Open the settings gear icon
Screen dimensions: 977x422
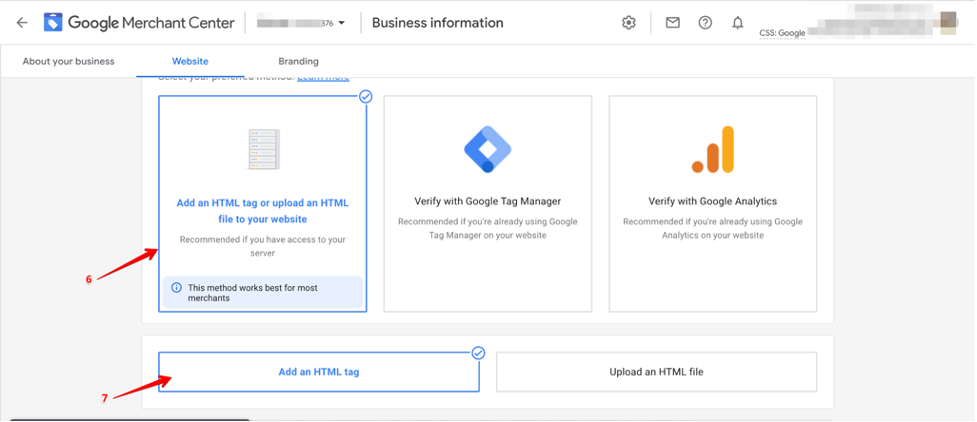tap(629, 23)
